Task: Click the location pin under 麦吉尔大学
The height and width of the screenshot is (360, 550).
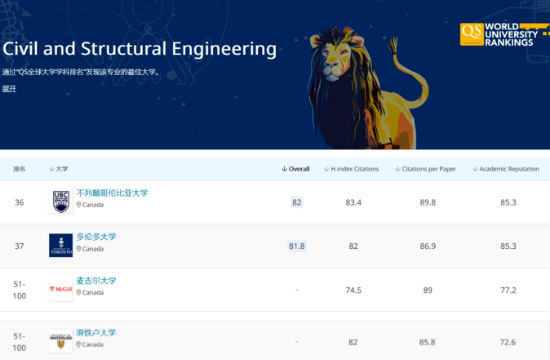Action: click(x=79, y=292)
